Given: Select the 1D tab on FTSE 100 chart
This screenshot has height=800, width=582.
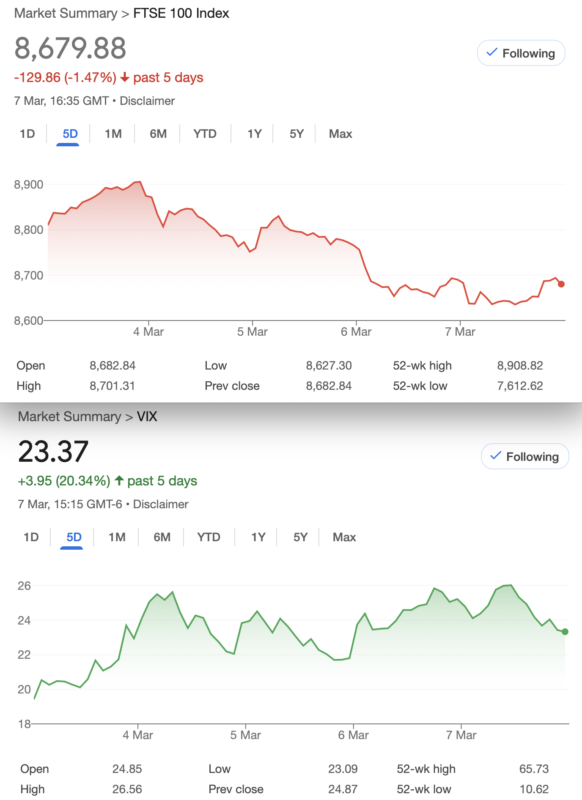Looking at the screenshot, I should (x=27, y=134).
